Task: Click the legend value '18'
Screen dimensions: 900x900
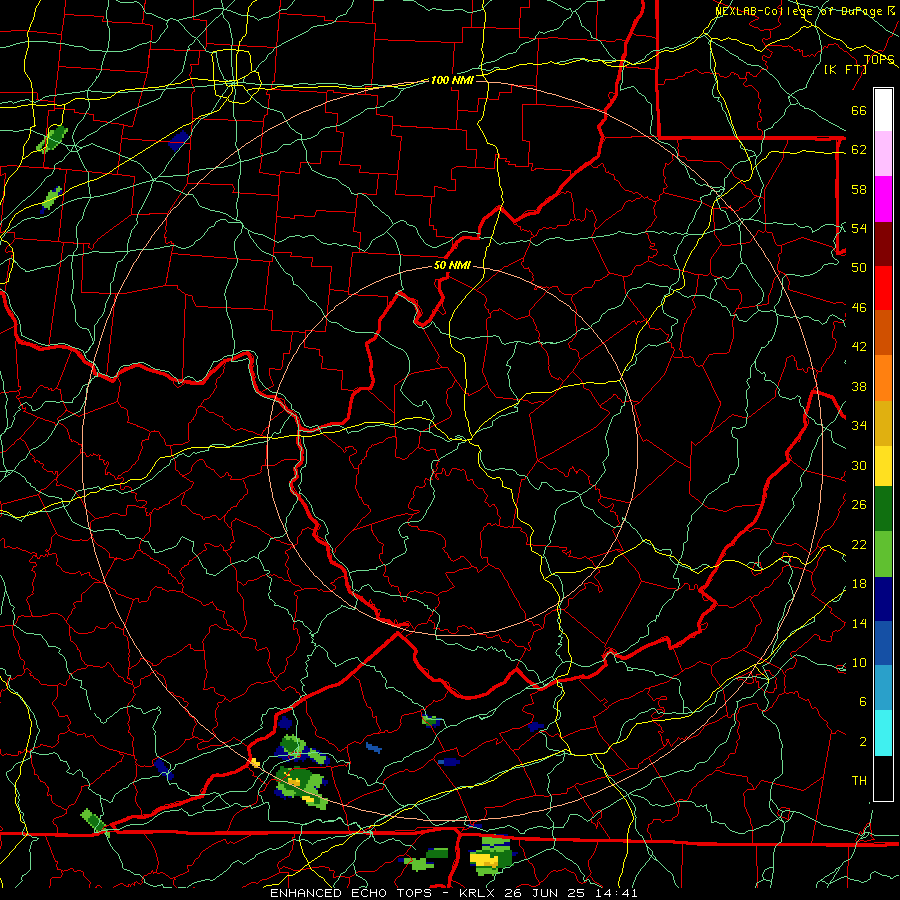Action: click(859, 584)
